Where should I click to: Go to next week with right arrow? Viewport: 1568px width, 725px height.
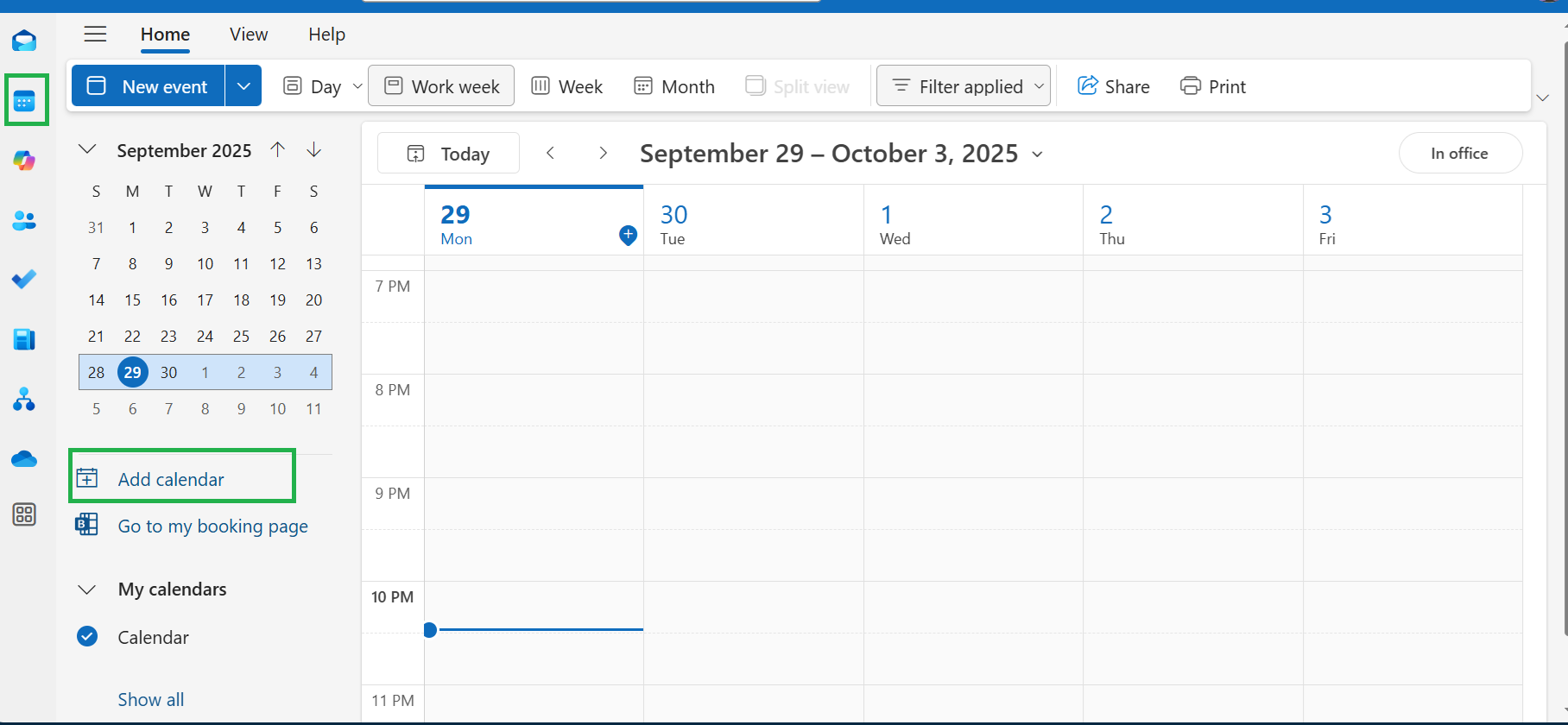(604, 154)
